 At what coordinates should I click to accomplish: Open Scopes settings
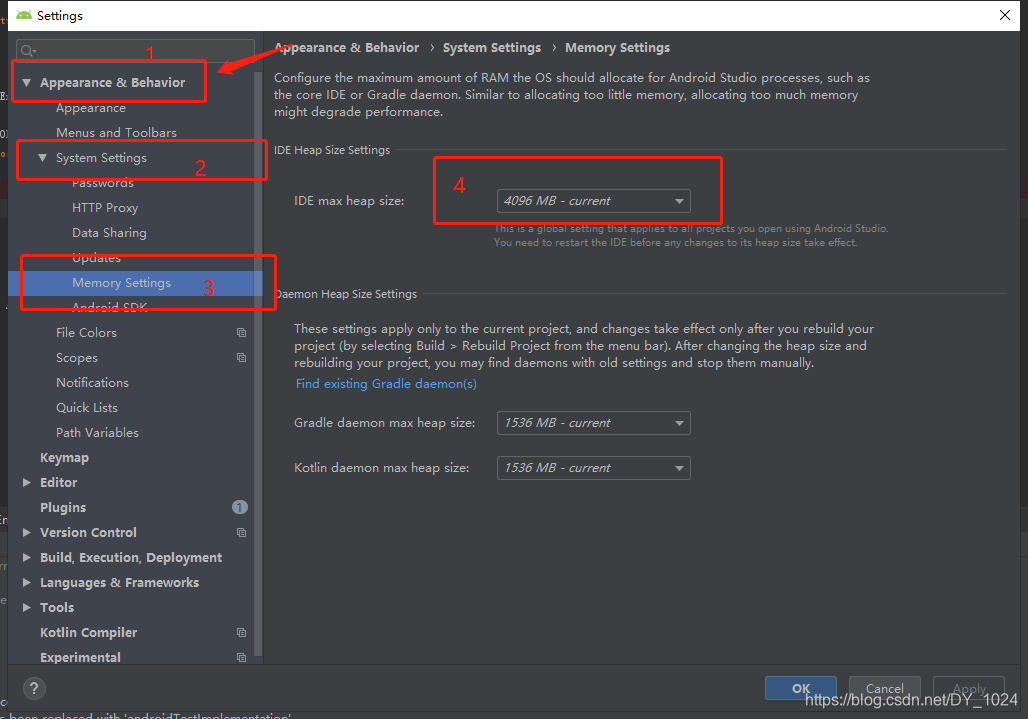point(77,358)
